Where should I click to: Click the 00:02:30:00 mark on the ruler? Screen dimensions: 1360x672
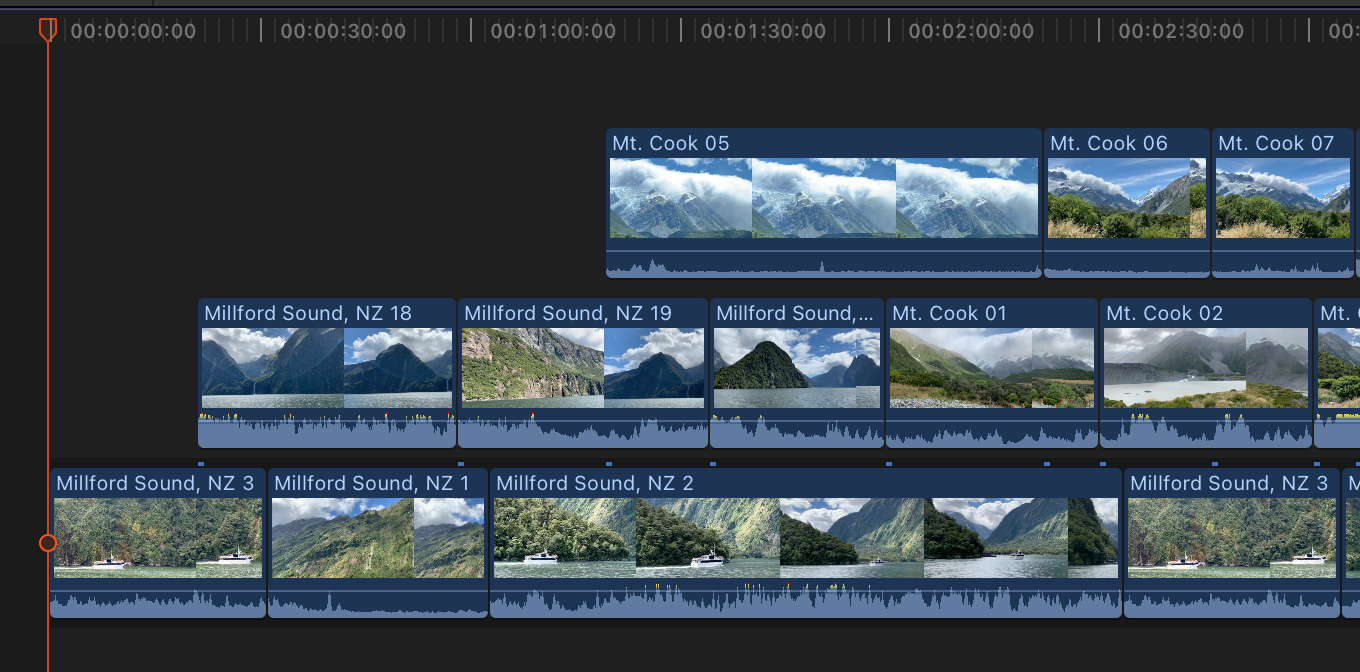[x=1180, y=31]
